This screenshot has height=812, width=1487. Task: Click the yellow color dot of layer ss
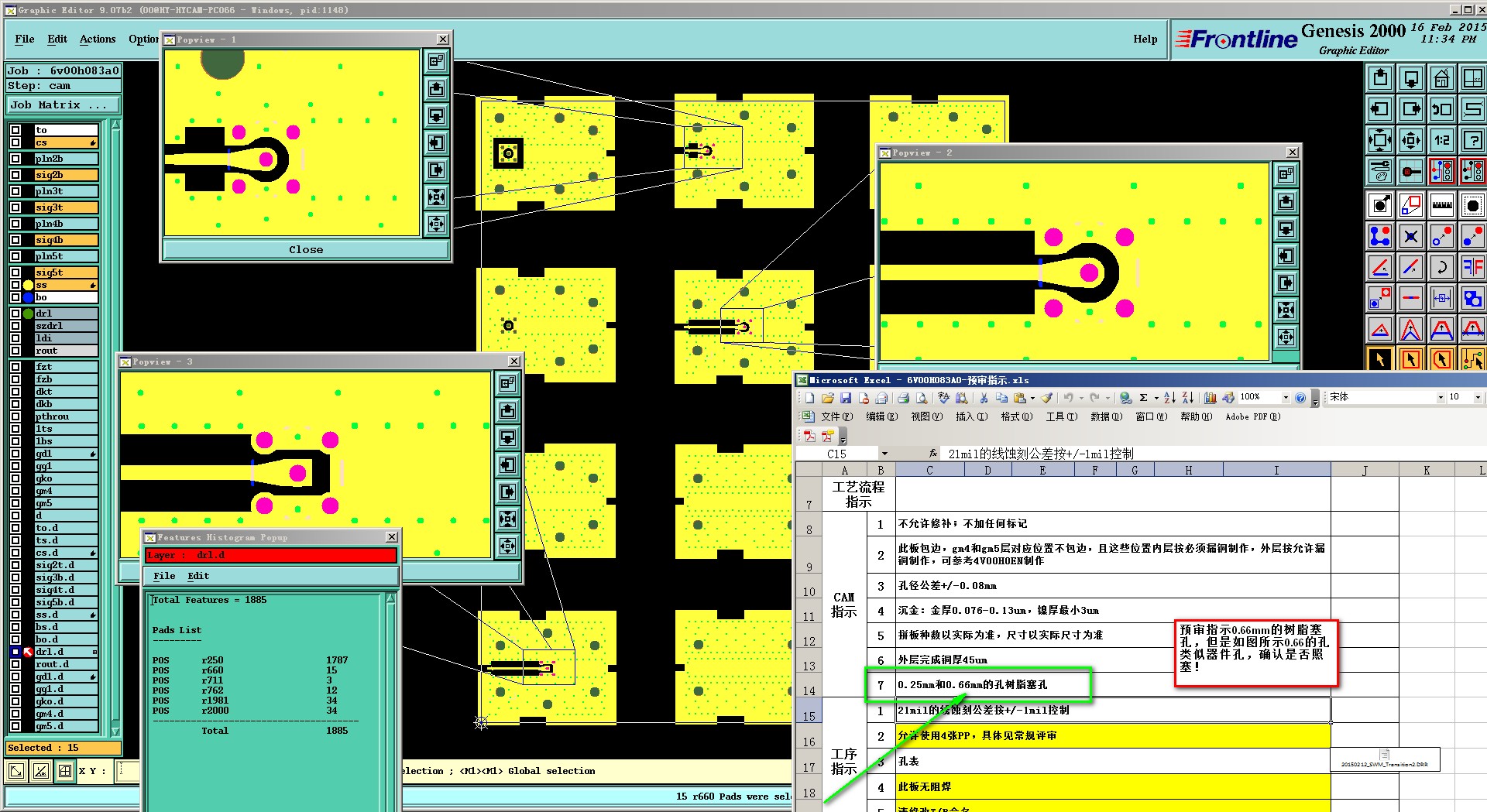(x=28, y=285)
